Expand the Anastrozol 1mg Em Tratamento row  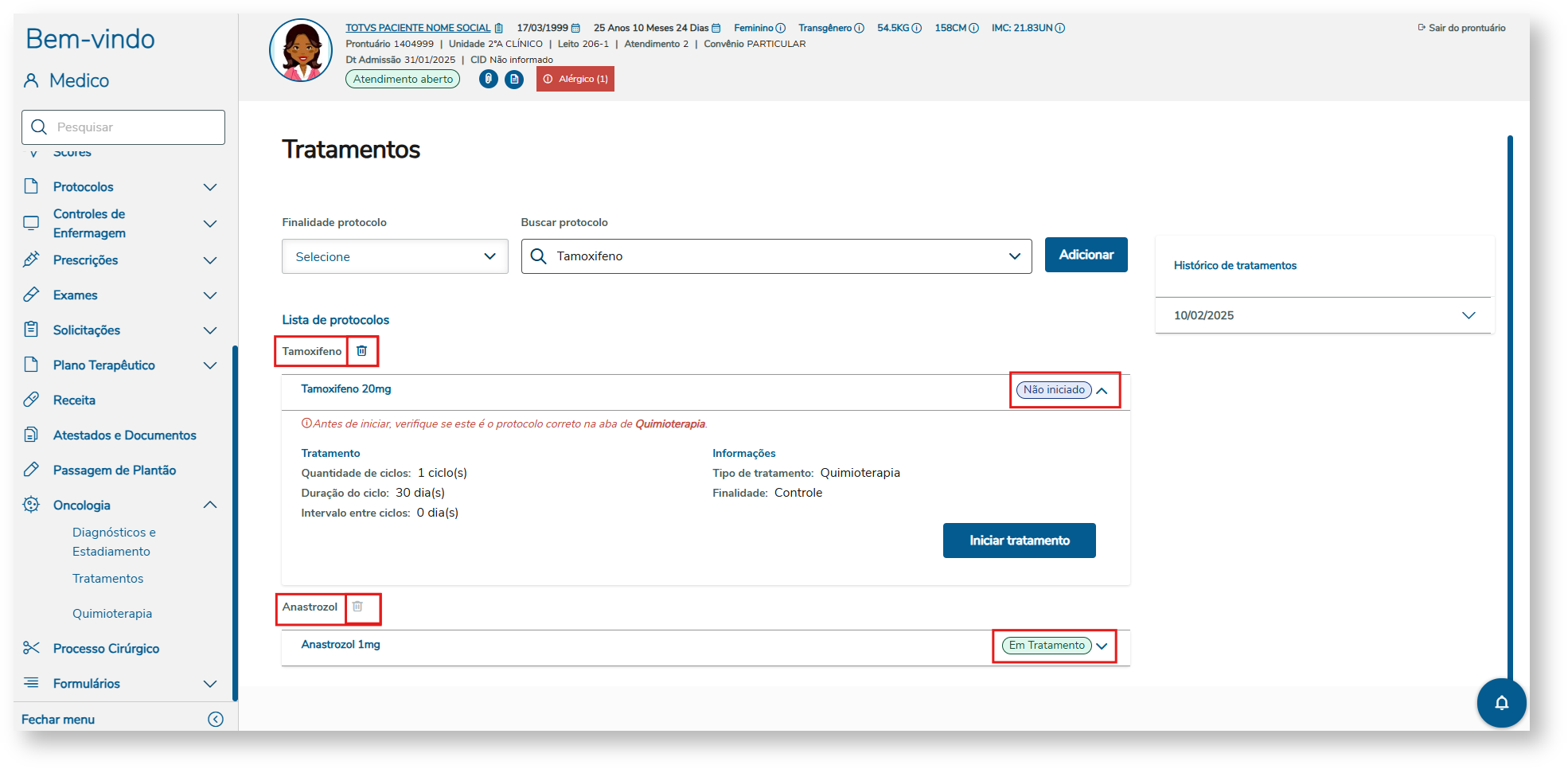point(1102,646)
